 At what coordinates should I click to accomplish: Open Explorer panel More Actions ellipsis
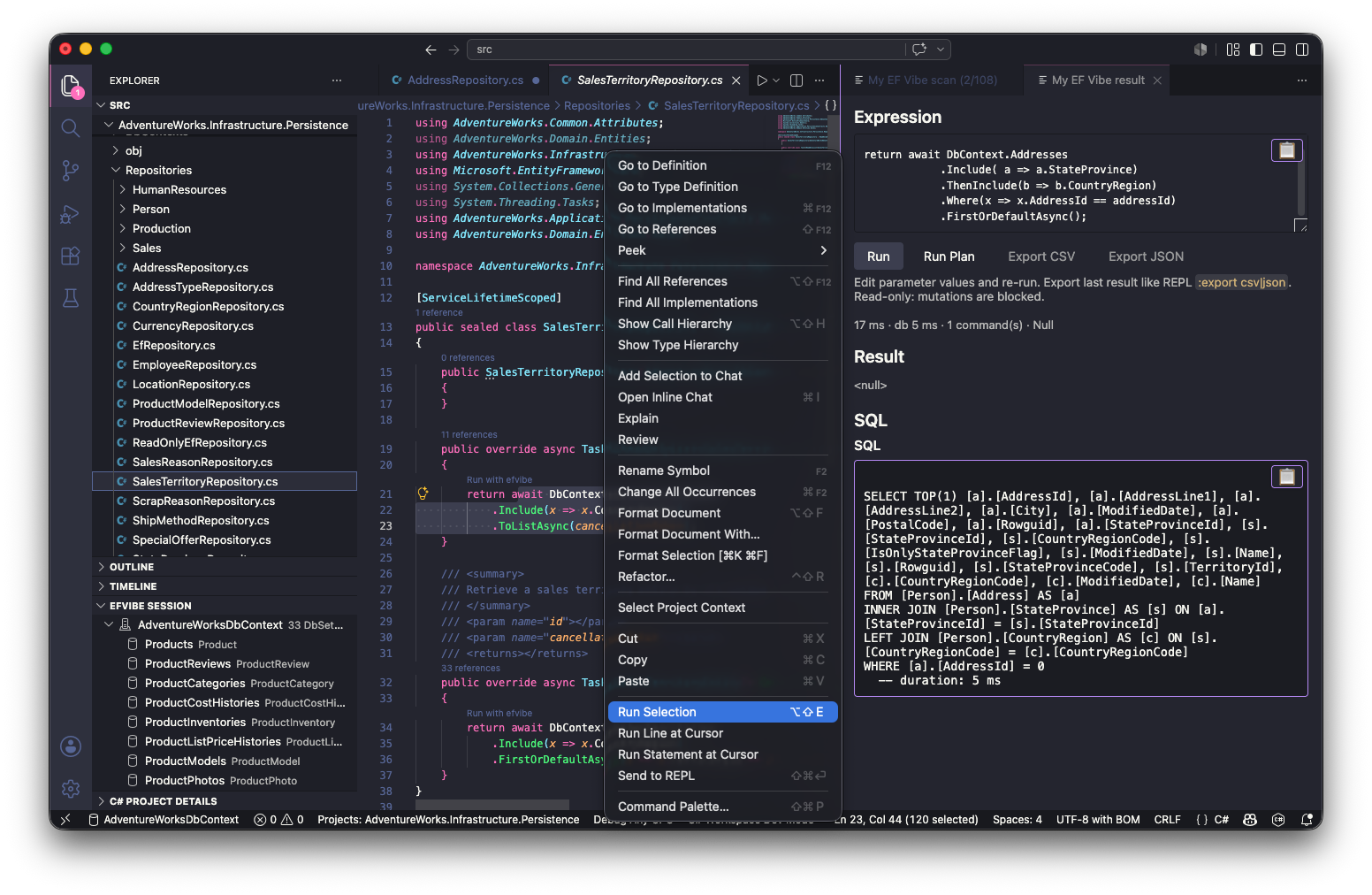[x=337, y=80]
